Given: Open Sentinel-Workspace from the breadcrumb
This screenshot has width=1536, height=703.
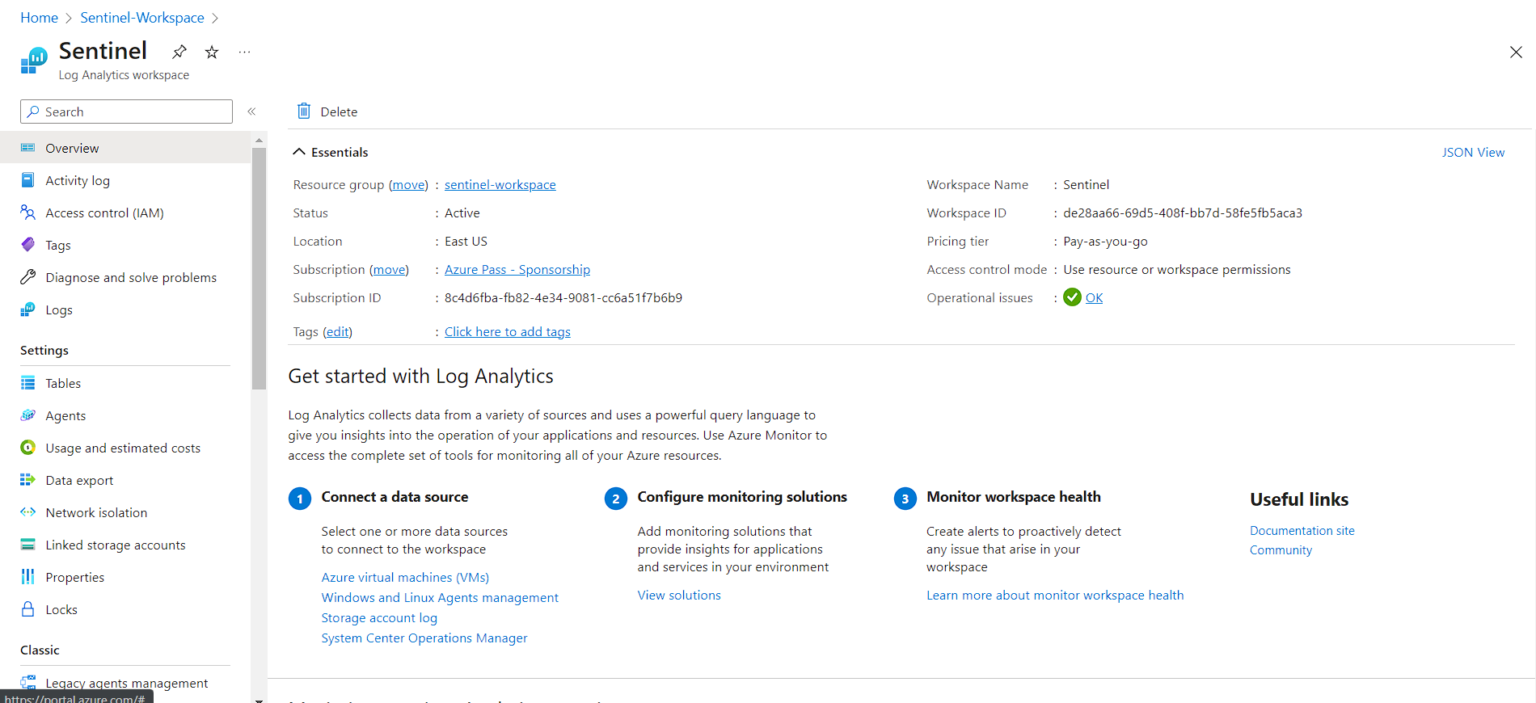Looking at the screenshot, I should tap(141, 17).
